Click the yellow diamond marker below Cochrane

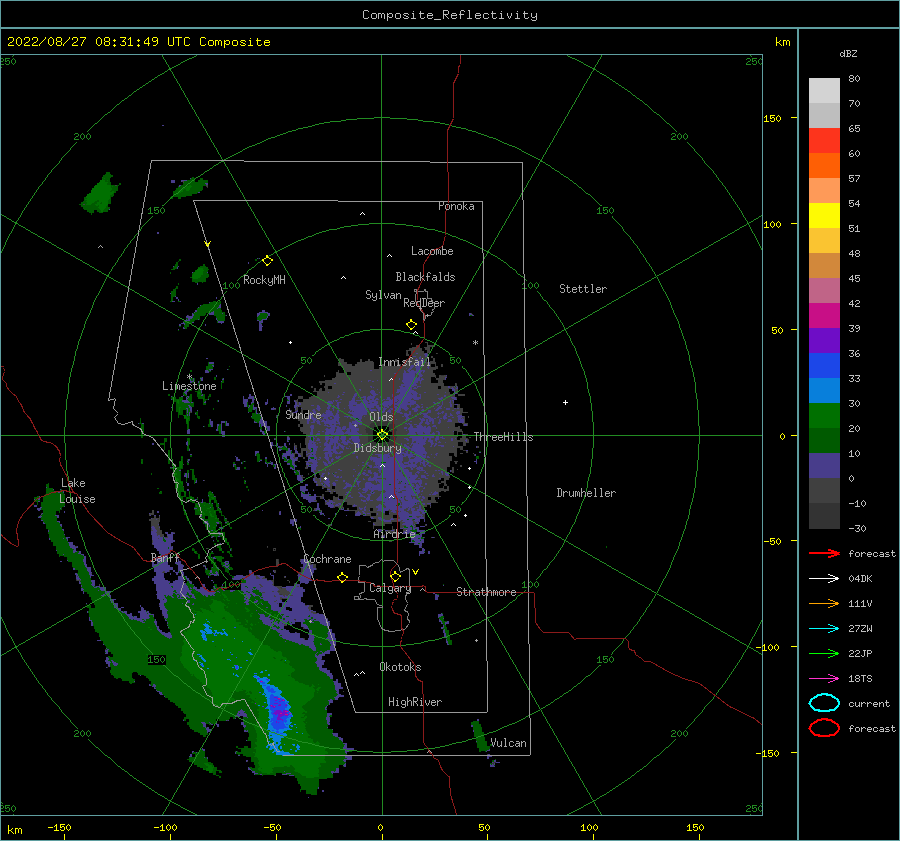[342, 577]
